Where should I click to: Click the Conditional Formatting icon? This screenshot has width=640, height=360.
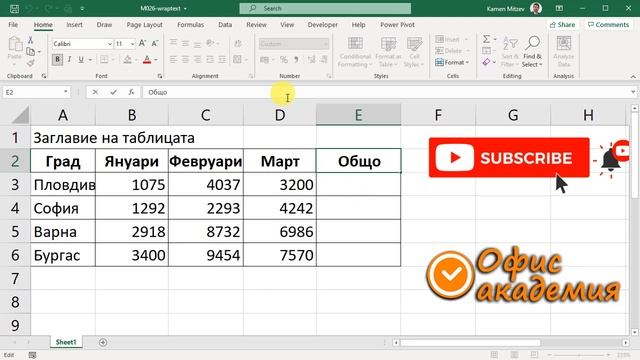[355, 51]
